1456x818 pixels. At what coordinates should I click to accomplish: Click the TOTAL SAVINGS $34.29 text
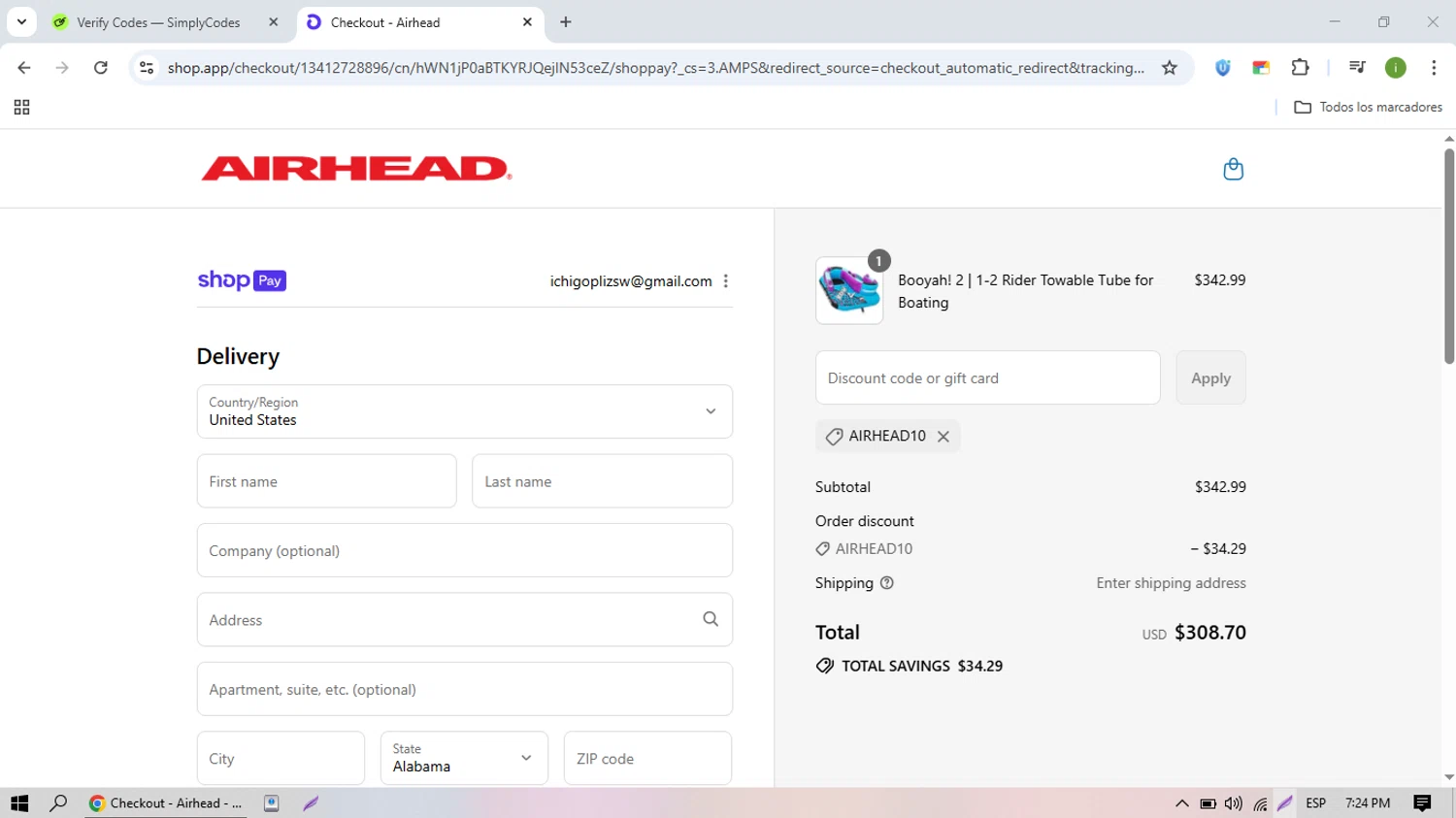[x=922, y=666]
